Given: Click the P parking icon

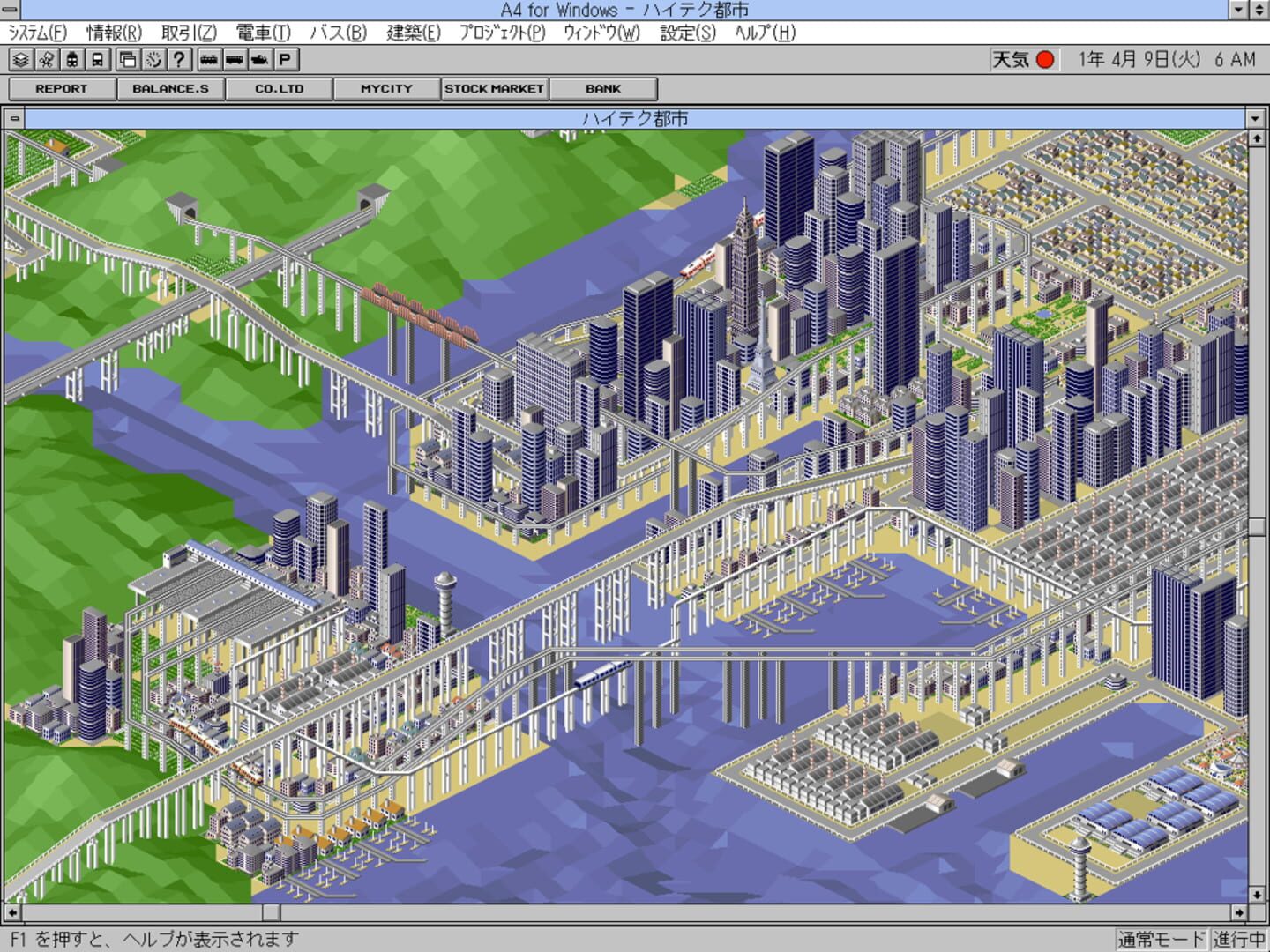Looking at the screenshot, I should pos(284,61).
